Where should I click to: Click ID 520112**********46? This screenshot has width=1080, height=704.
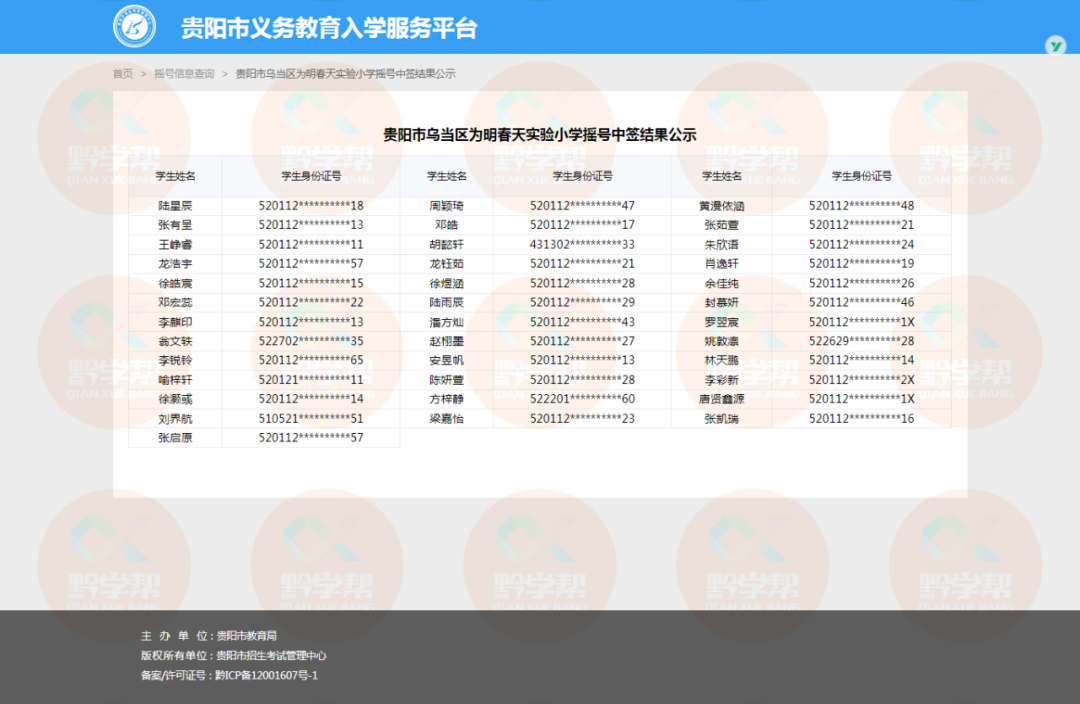[862, 302]
